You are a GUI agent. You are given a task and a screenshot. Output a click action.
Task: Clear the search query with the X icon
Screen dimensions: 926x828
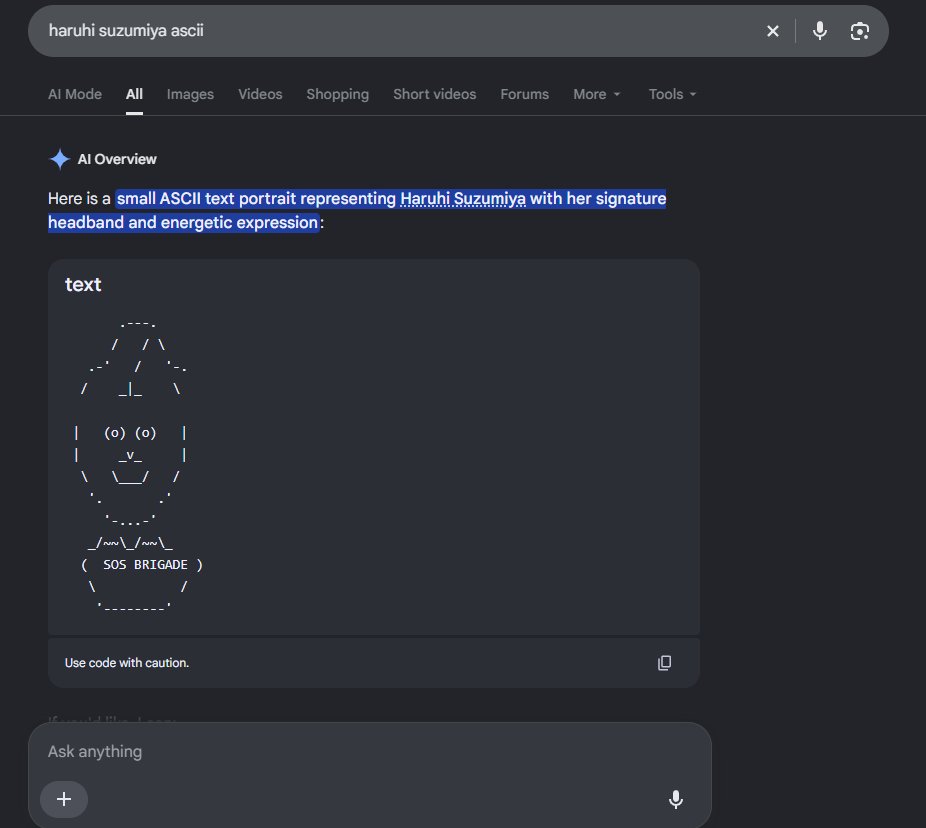coord(772,31)
